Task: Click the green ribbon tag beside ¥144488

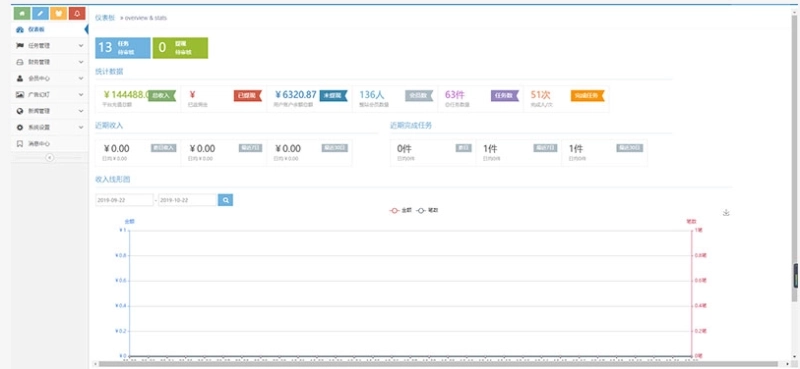Action: [x=162, y=95]
